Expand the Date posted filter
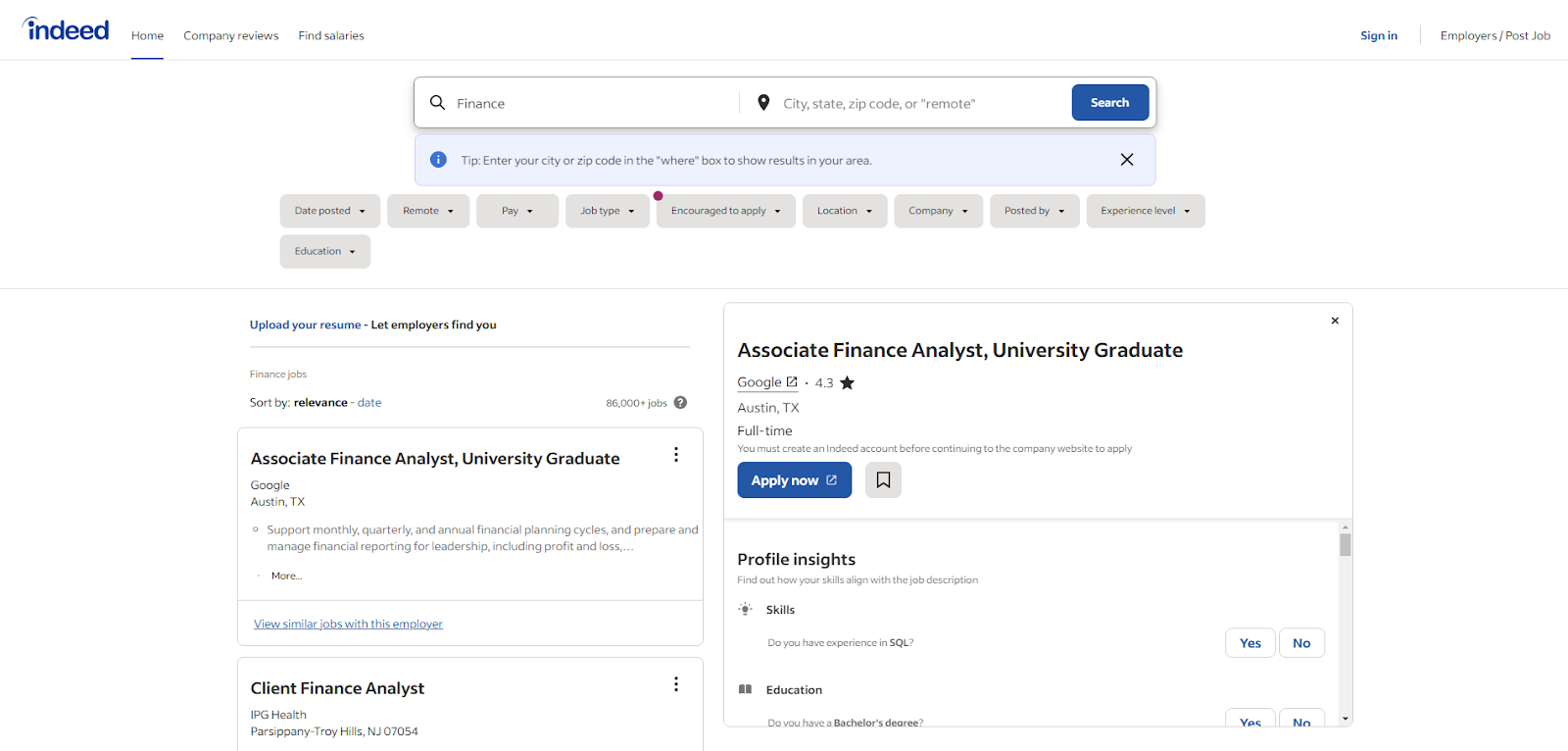This screenshot has width=1568, height=751. pos(329,211)
